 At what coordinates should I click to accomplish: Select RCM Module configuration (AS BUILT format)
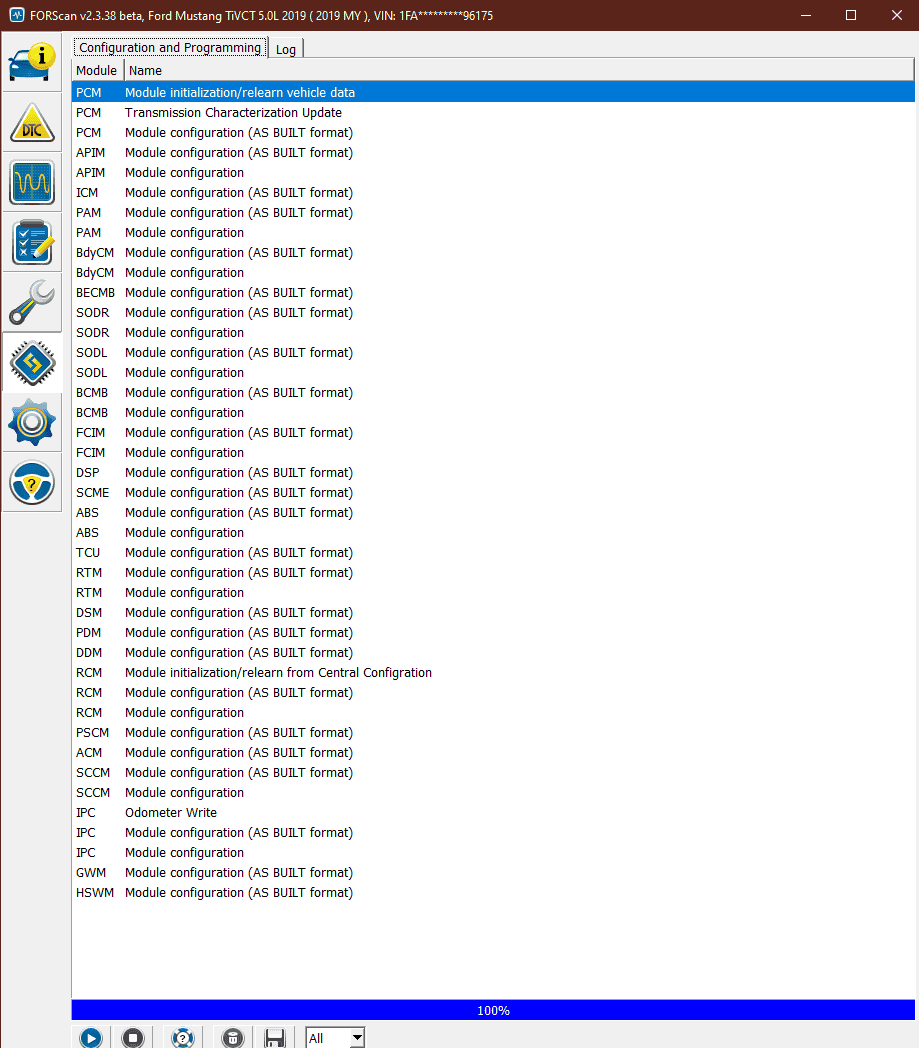493,692
